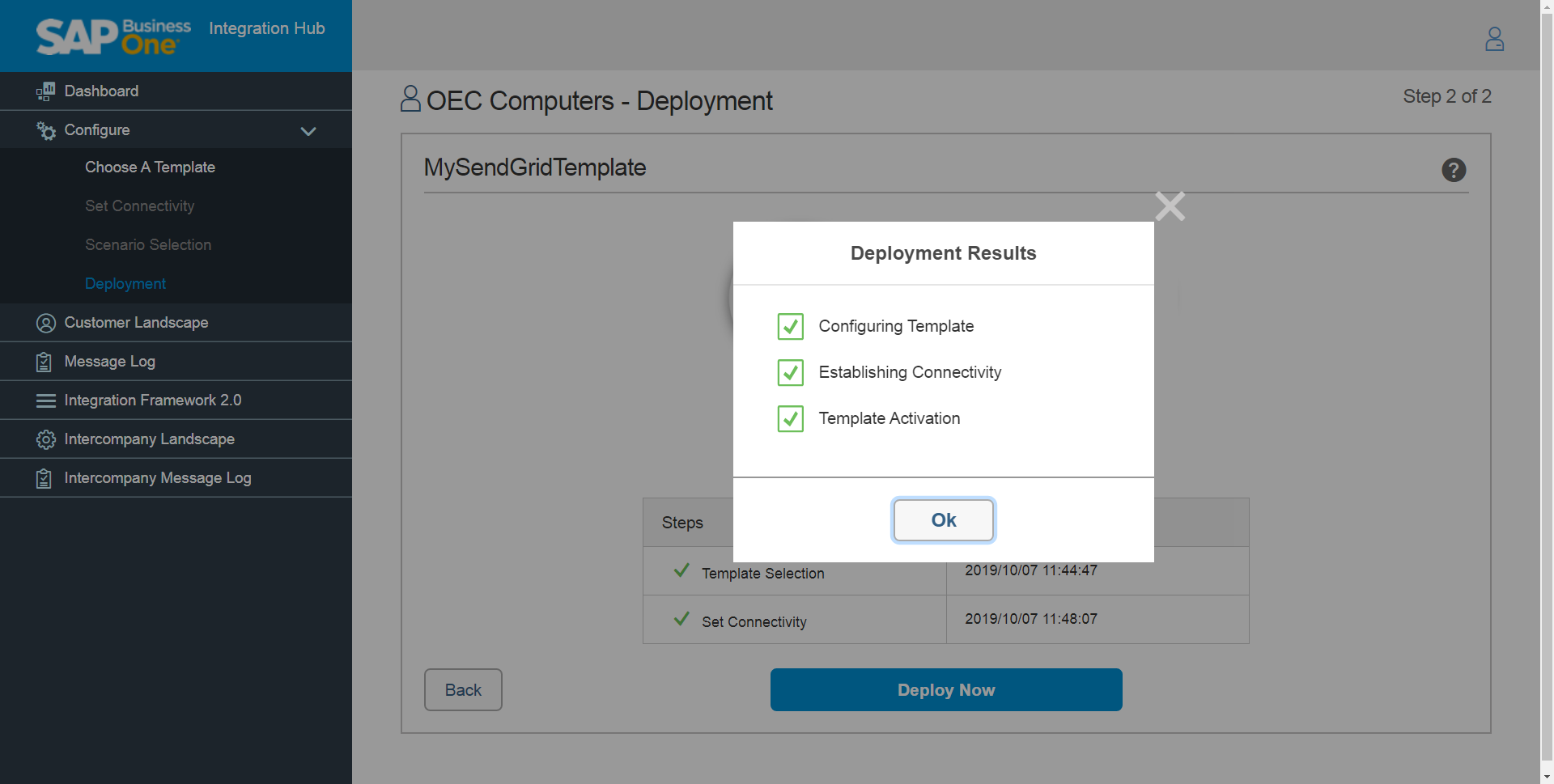Click the Deploy Now button

[x=945, y=690]
